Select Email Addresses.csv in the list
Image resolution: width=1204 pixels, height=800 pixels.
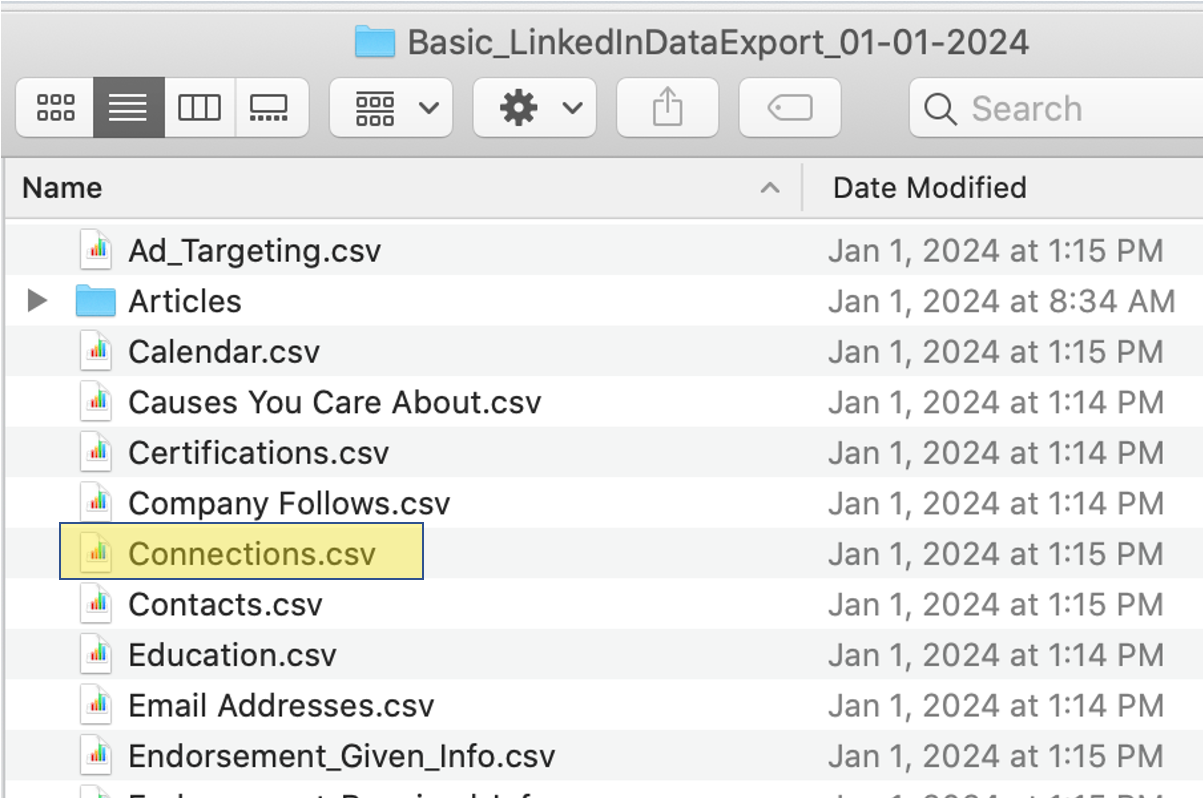281,705
